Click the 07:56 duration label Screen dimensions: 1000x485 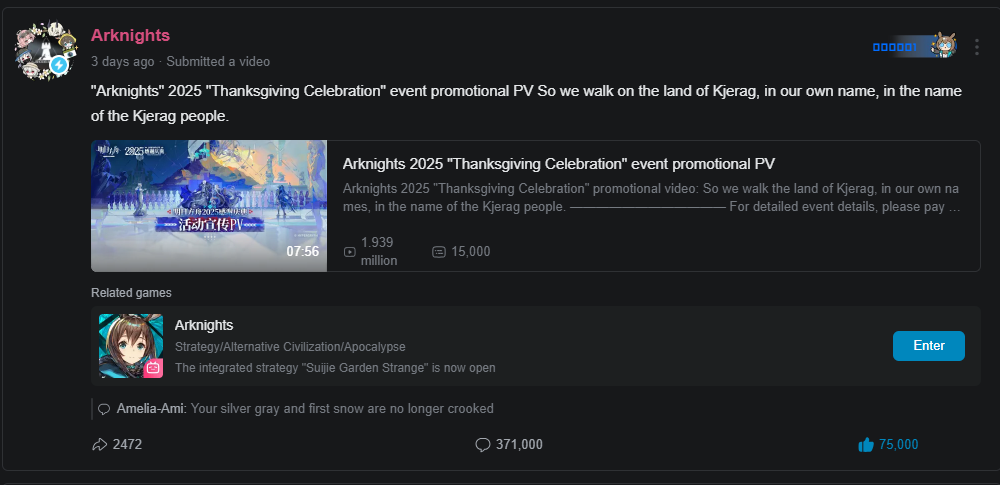click(302, 251)
